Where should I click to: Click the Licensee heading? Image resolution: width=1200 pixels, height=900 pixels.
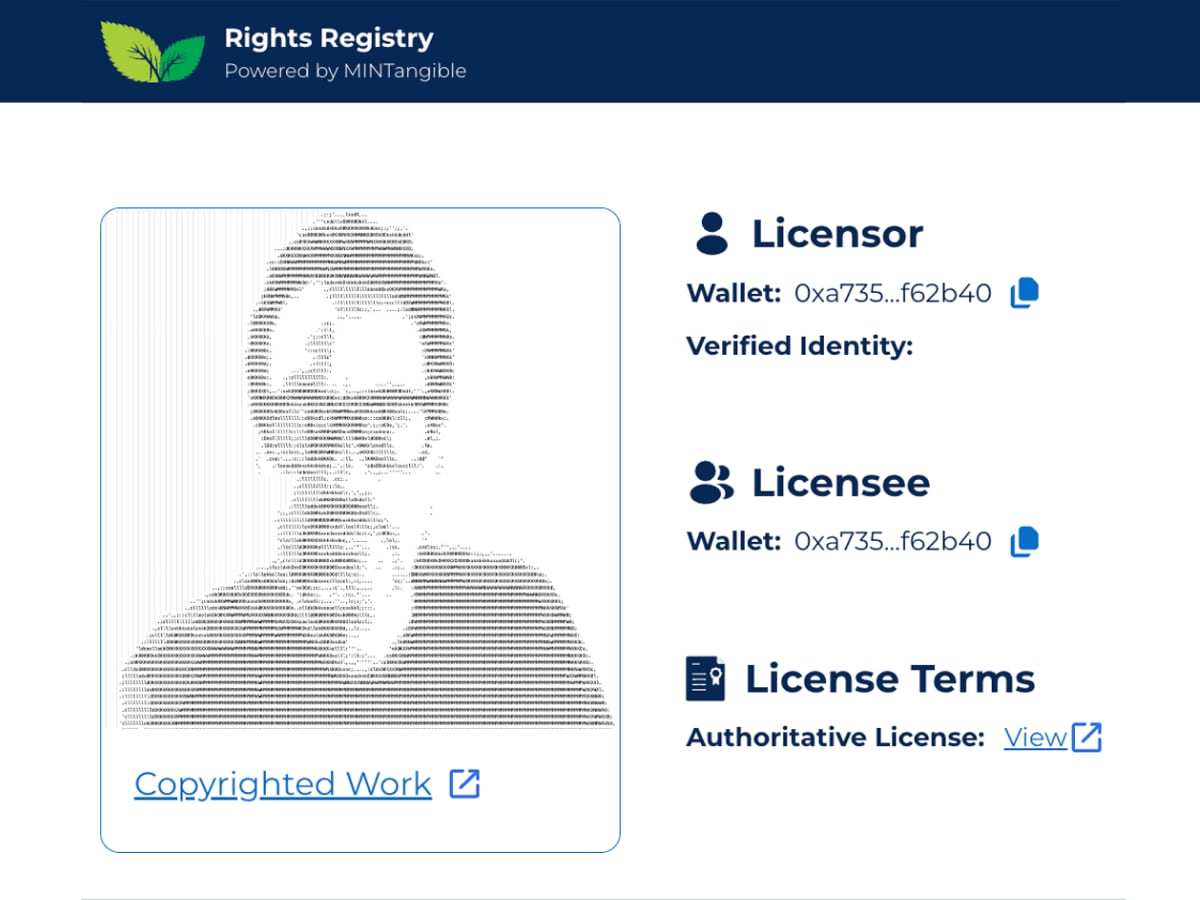coord(840,482)
